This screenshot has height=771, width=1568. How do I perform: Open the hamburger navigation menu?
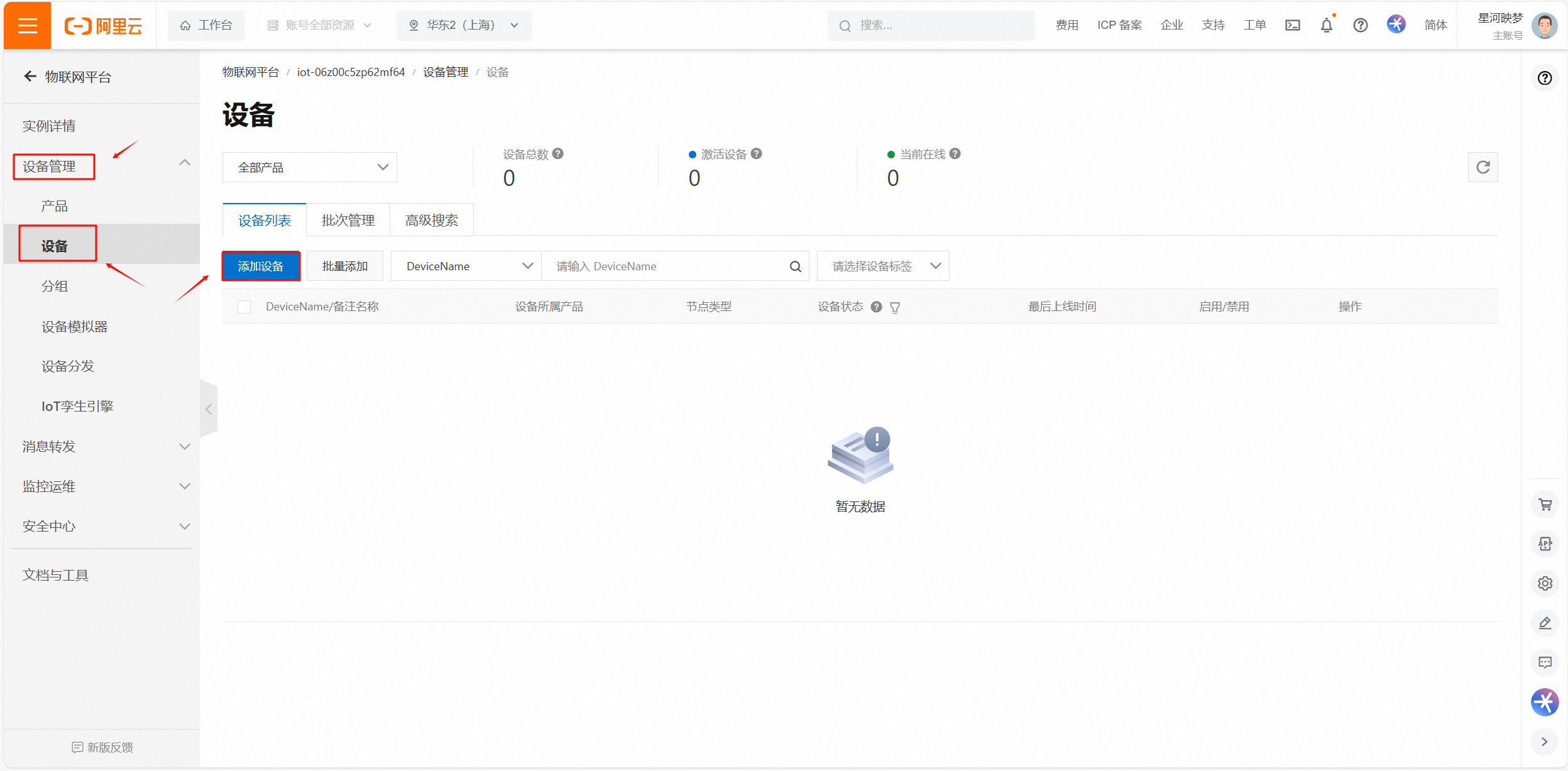point(27,25)
